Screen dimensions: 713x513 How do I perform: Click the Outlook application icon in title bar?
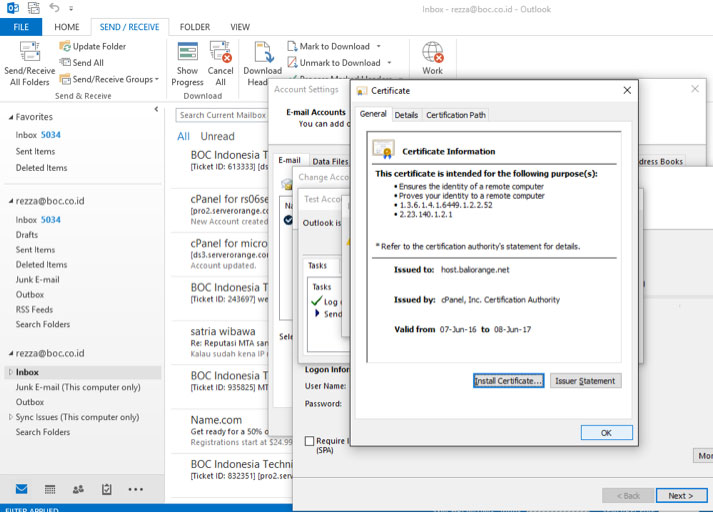coord(12,8)
